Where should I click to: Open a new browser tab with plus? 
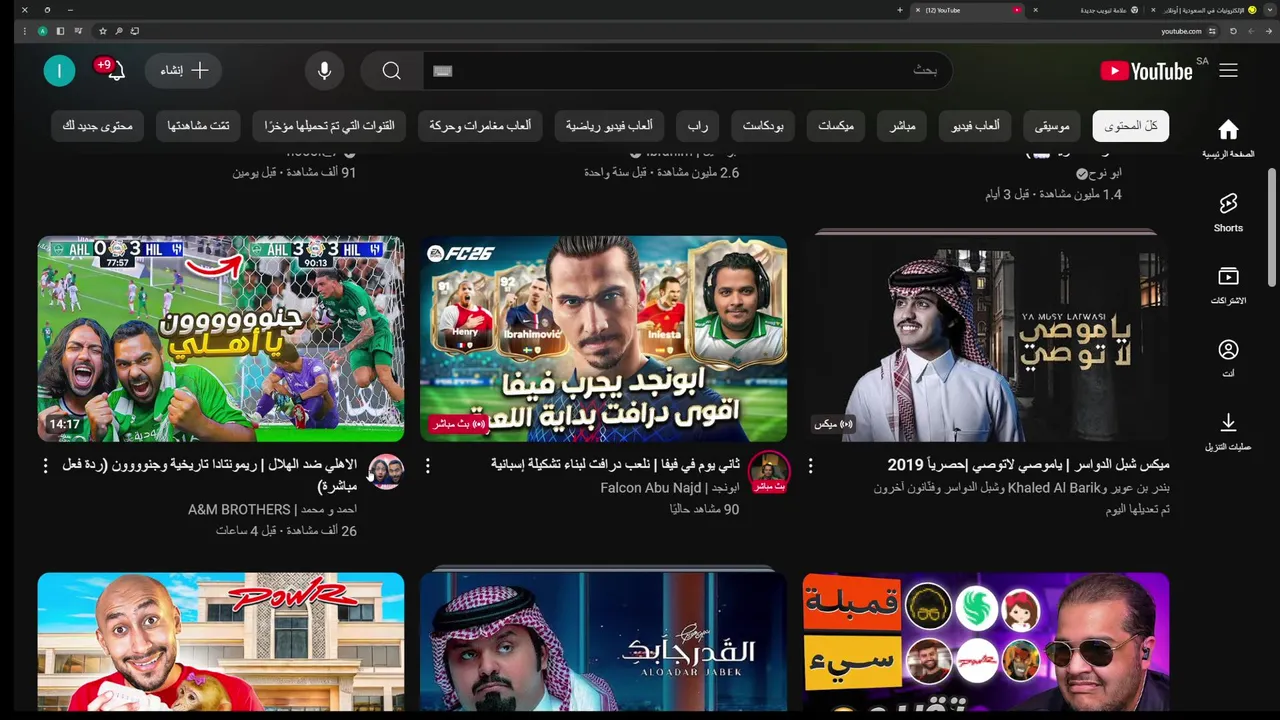click(900, 10)
